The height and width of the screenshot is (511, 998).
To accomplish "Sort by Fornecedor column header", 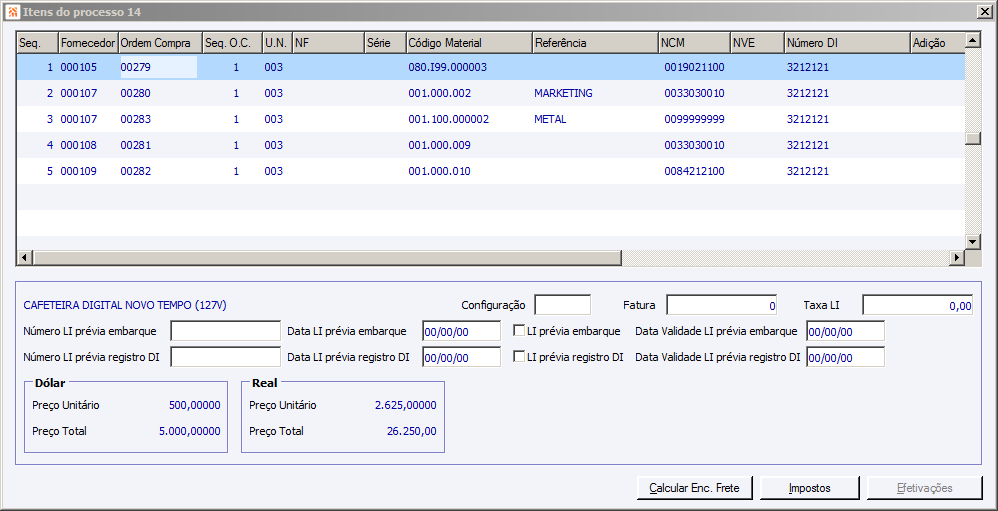I will click(x=88, y=43).
